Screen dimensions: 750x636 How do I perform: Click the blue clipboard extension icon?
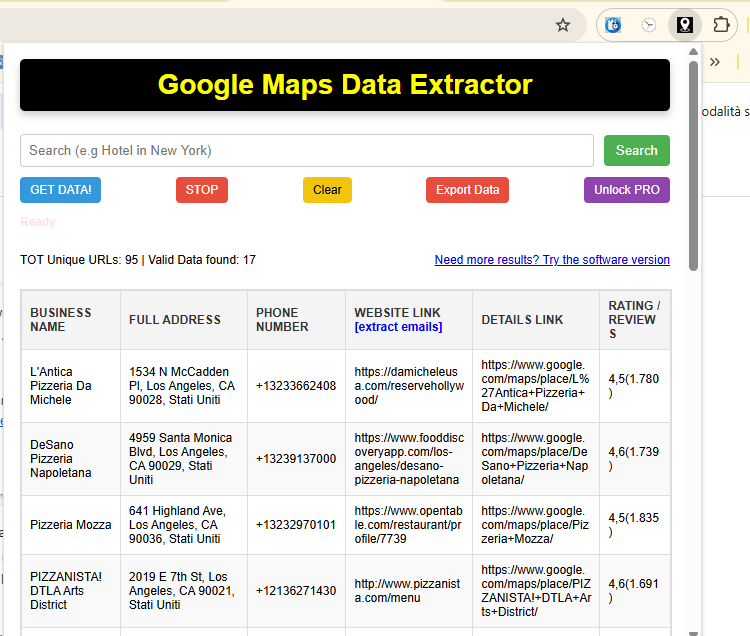point(613,25)
